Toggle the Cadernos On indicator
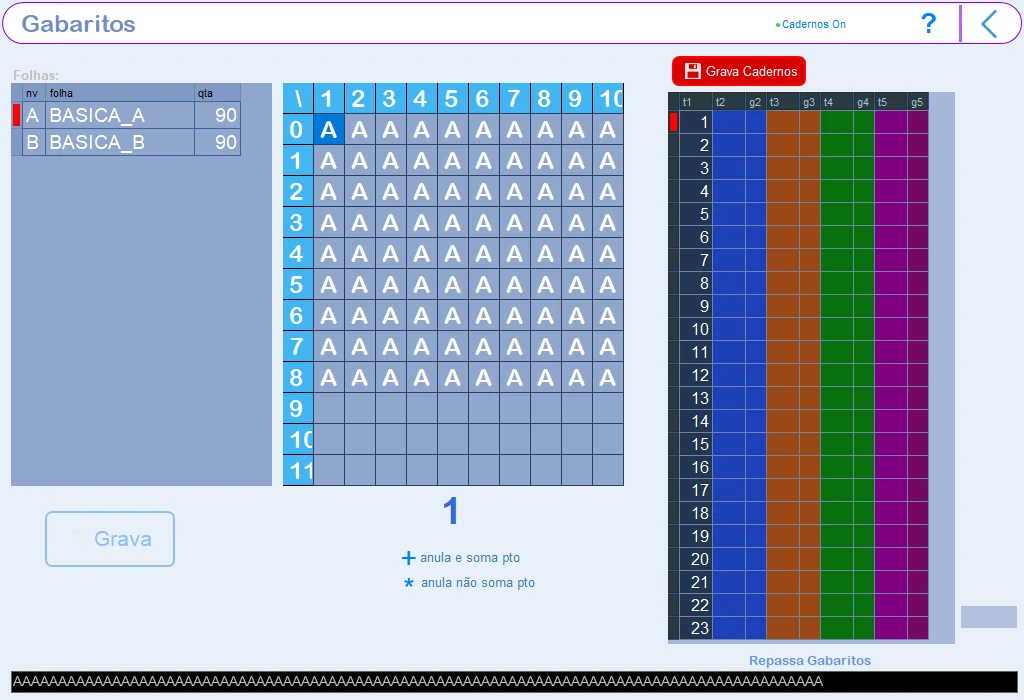Viewport: 1024px width, 700px height. 810,24
